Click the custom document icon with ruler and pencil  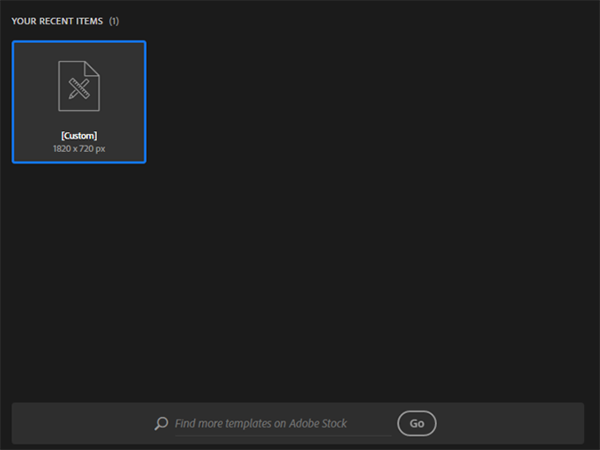click(x=79, y=86)
